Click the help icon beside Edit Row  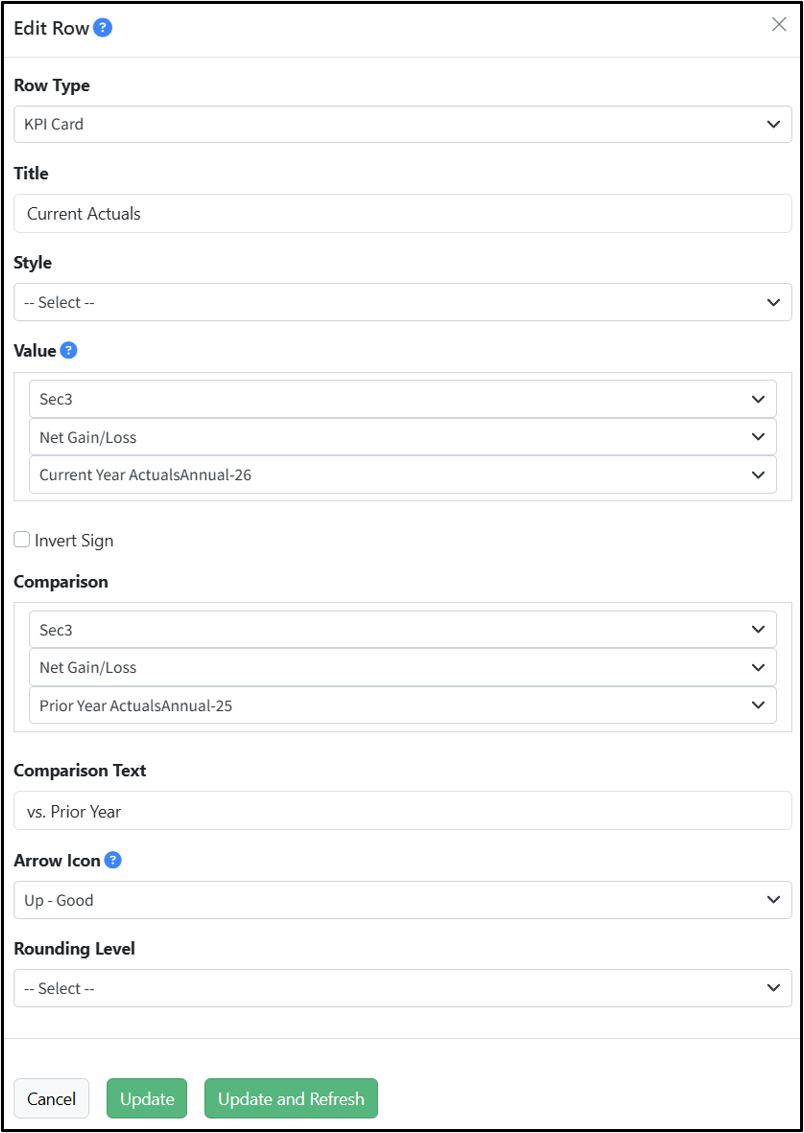103,28
